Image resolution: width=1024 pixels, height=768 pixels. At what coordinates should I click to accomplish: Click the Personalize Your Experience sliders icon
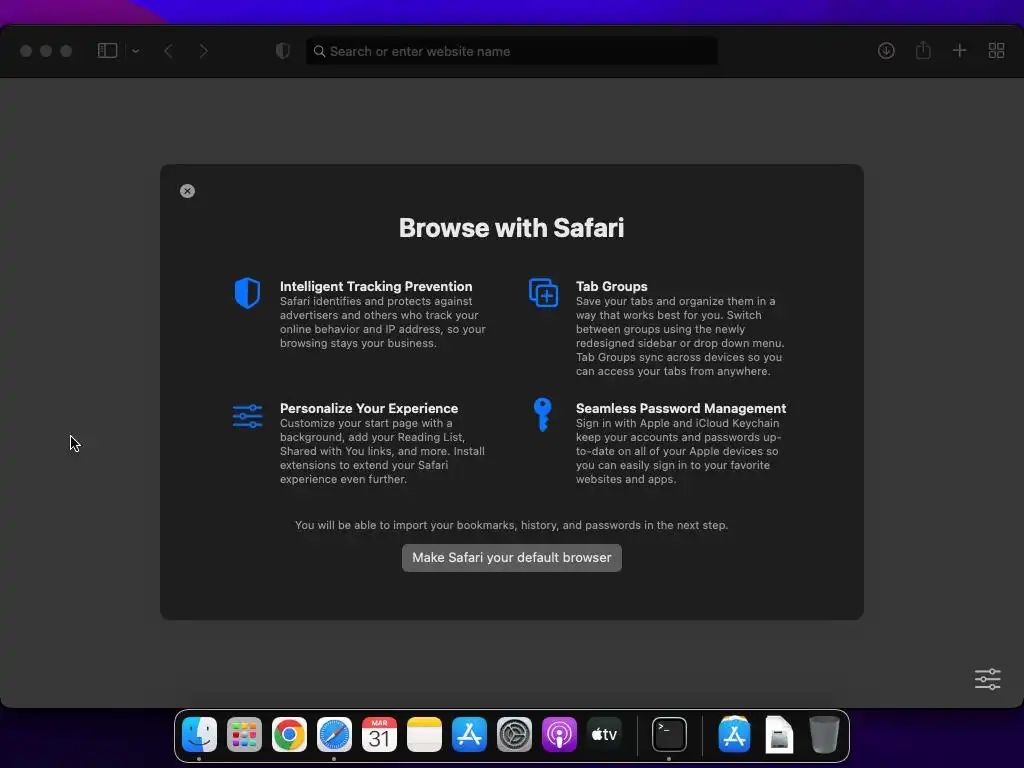click(248, 416)
